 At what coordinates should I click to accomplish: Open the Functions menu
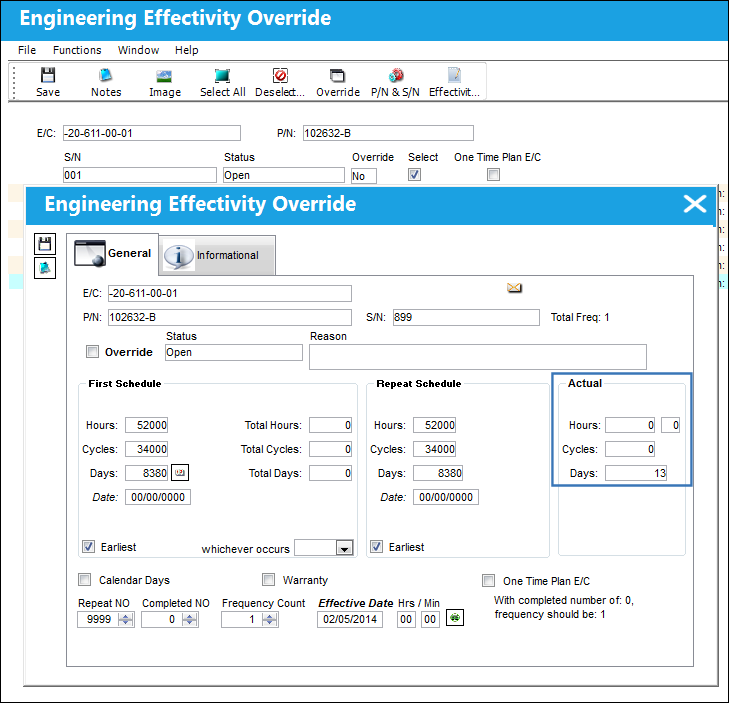point(77,50)
